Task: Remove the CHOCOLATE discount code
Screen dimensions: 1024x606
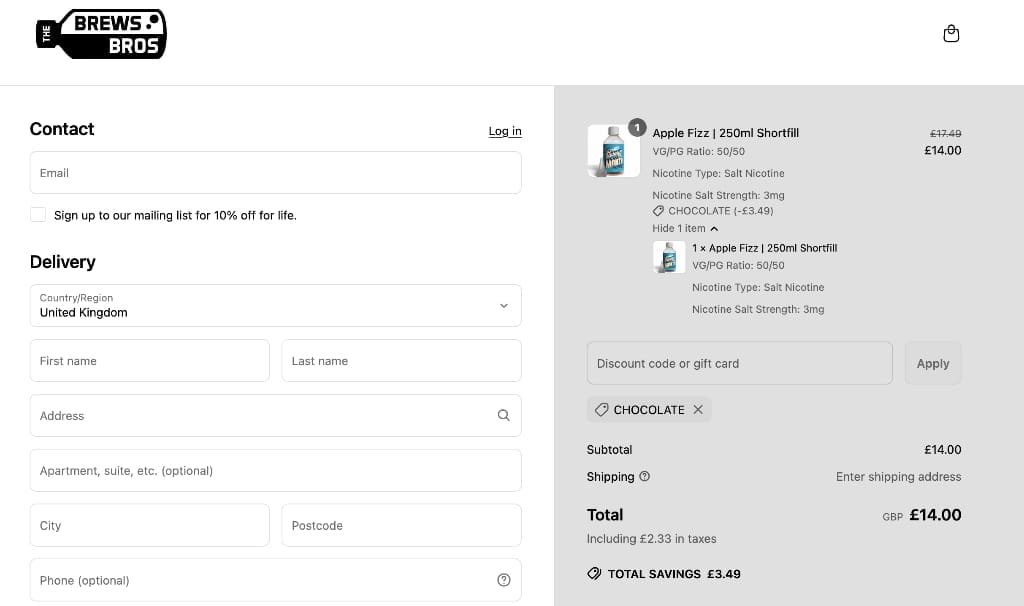Action: click(x=698, y=409)
